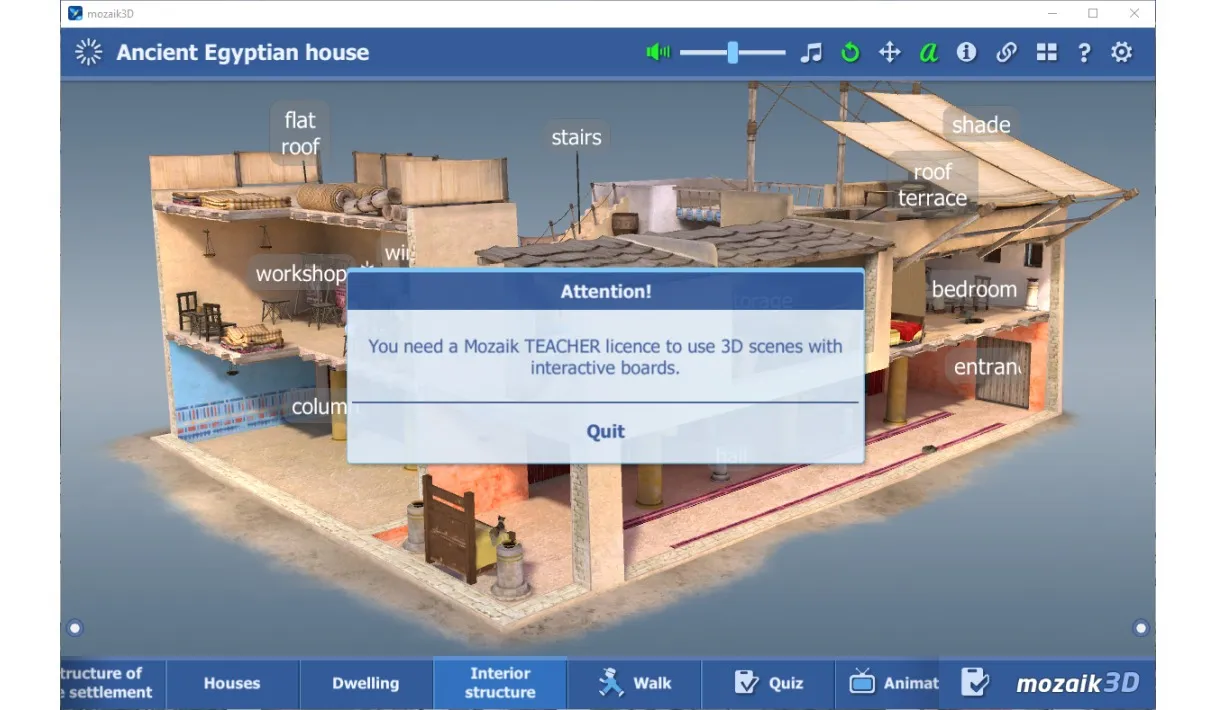The height and width of the screenshot is (710, 1216).
Task: Click the checklist icon beside mozaik3D logo
Action: point(974,683)
